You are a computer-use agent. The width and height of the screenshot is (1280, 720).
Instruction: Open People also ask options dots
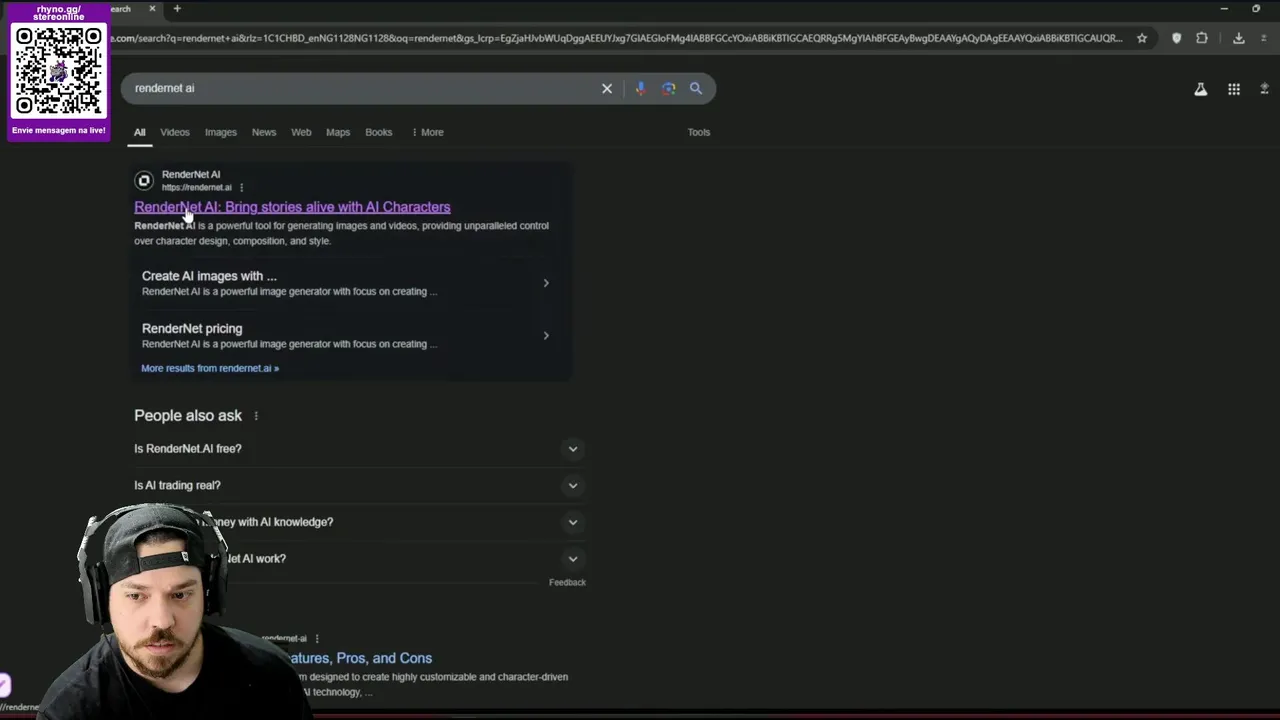[x=256, y=416]
